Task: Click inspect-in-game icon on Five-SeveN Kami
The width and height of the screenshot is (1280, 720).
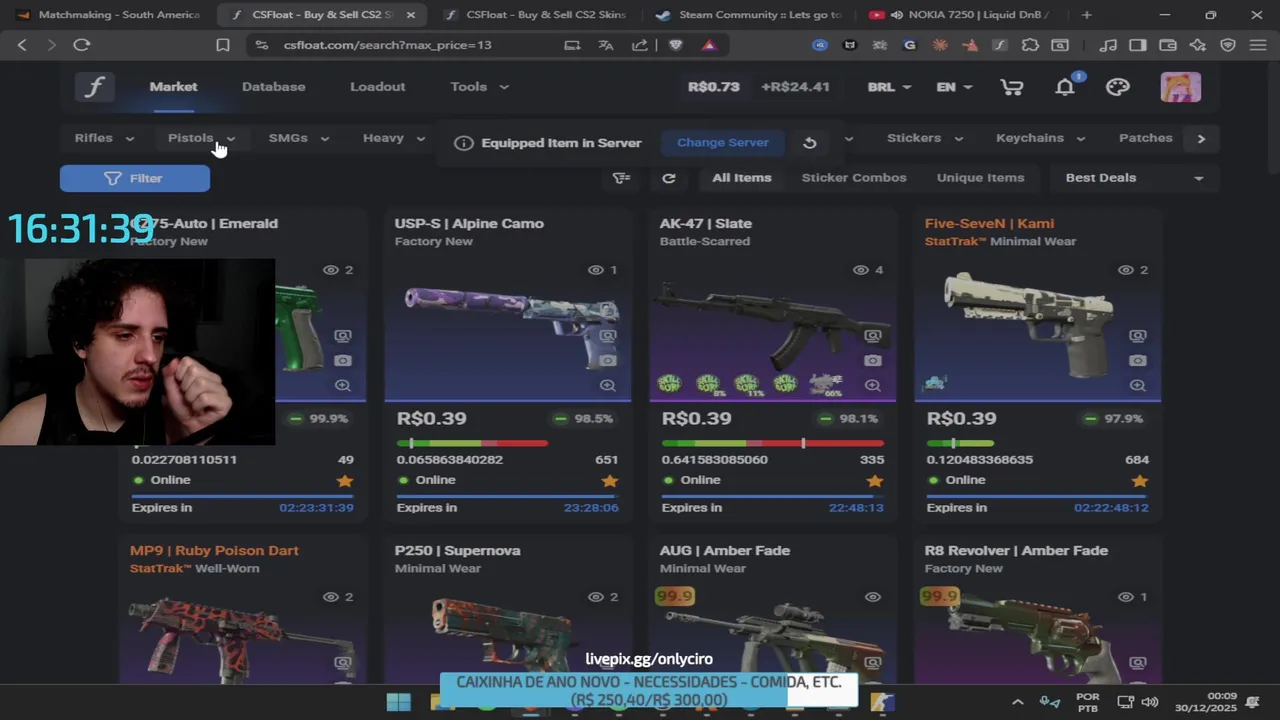Action: pos(1138,336)
